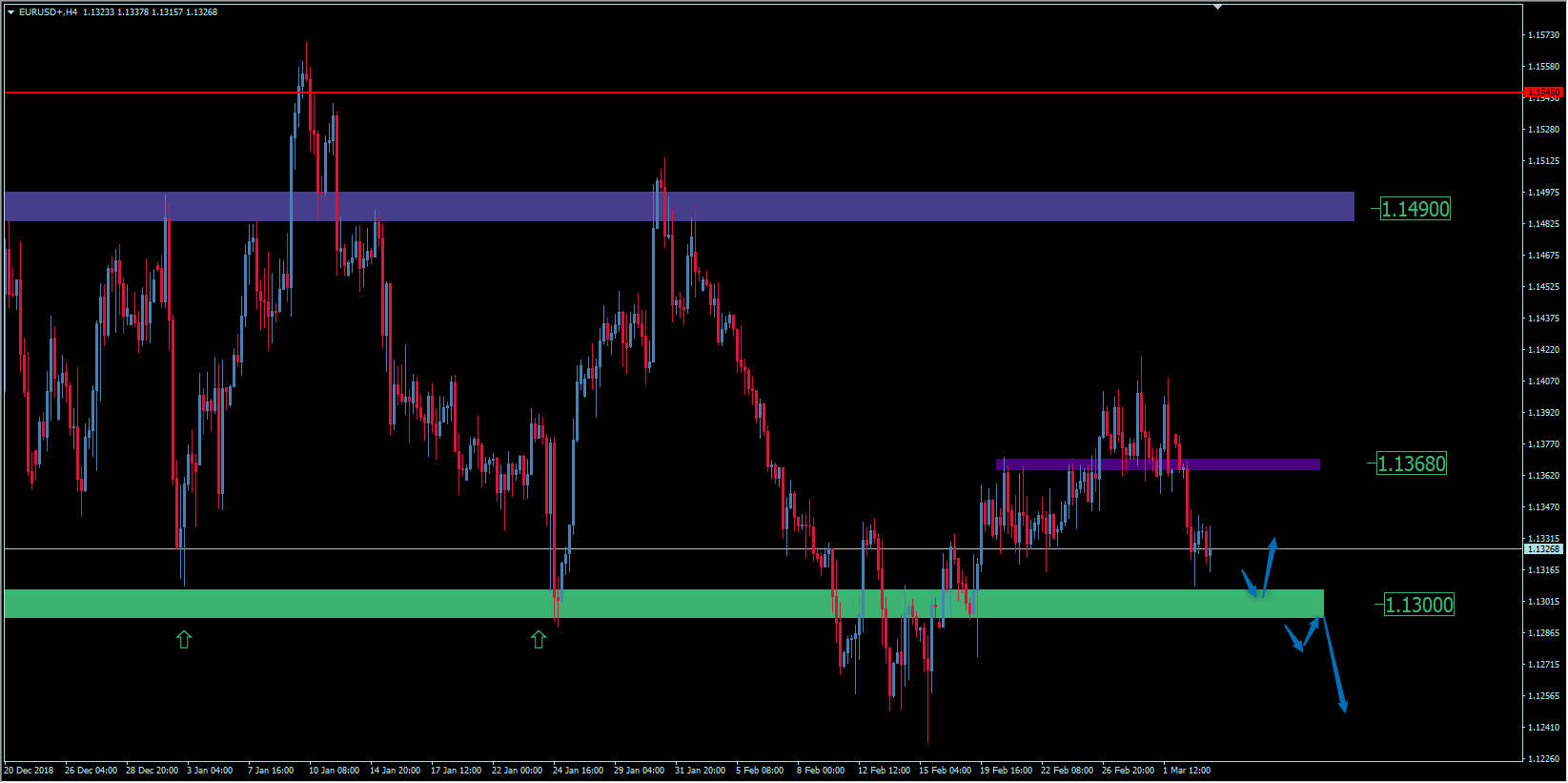Image resolution: width=1568 pixels, height=783 pixels.
Task: Click the 20 Dec 2018 date on time axis
Action: (x=30, y=771)
